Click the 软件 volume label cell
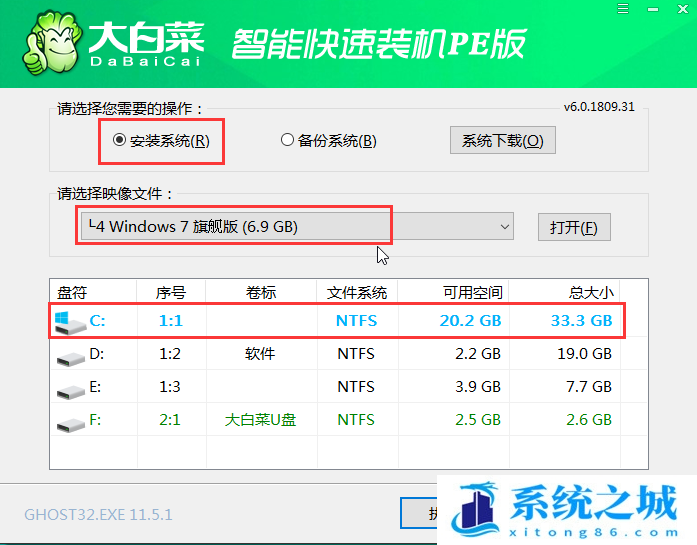697x545 pixels. 260,354
